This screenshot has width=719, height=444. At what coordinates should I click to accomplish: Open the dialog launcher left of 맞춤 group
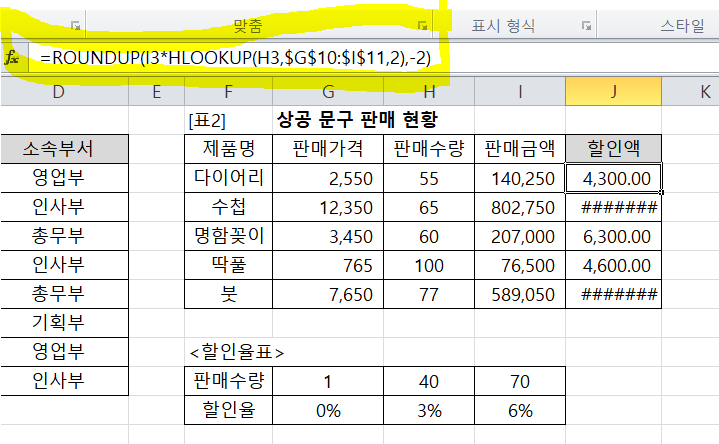[x=75, y=25]
